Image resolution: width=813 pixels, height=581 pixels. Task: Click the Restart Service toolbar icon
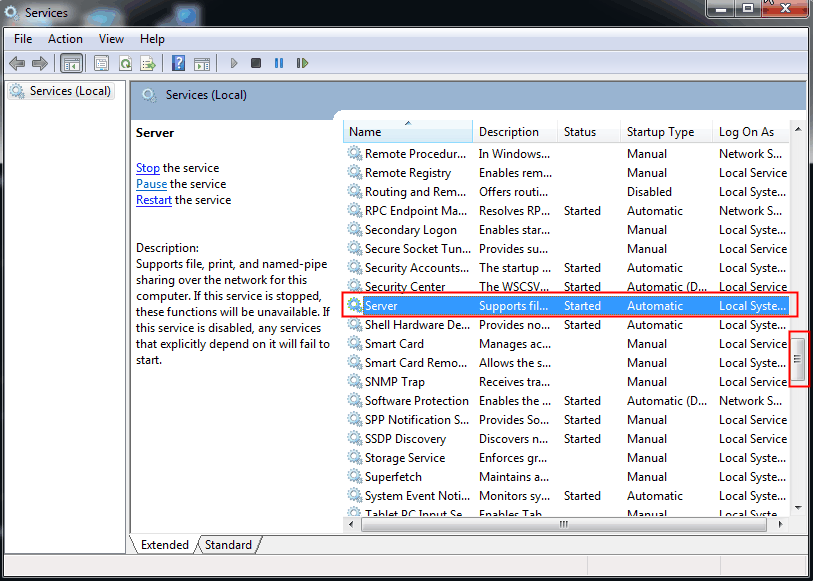click(302, 63)
